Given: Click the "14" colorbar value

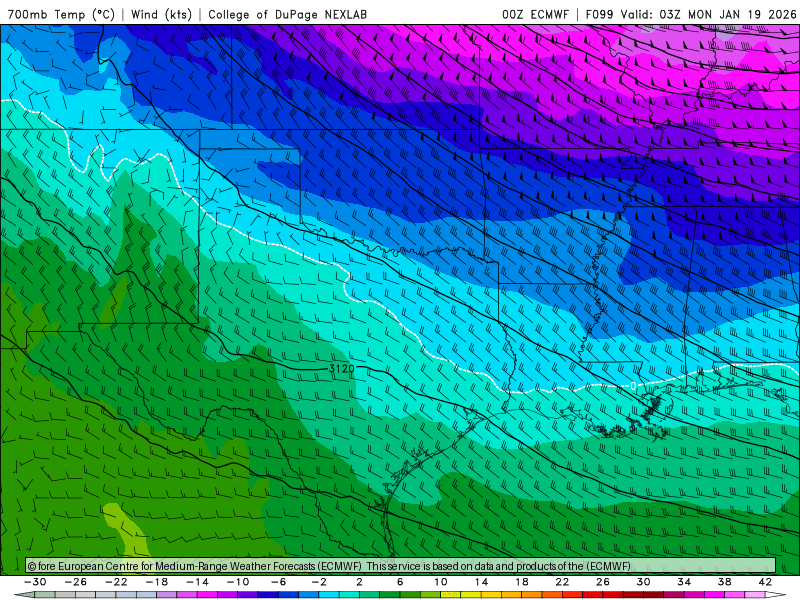Looking at the screenshot, I should [481, 582].
